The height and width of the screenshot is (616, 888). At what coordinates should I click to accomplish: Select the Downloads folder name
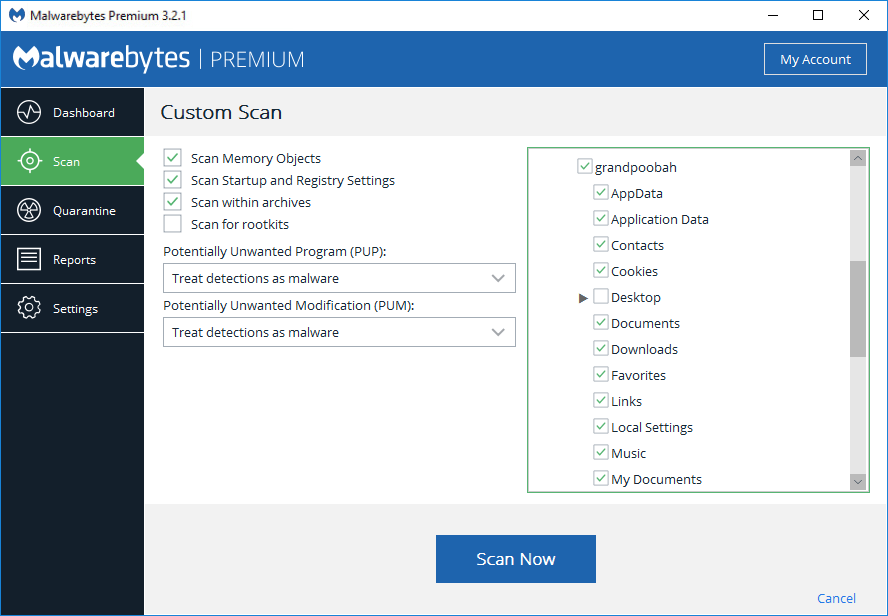644,350
